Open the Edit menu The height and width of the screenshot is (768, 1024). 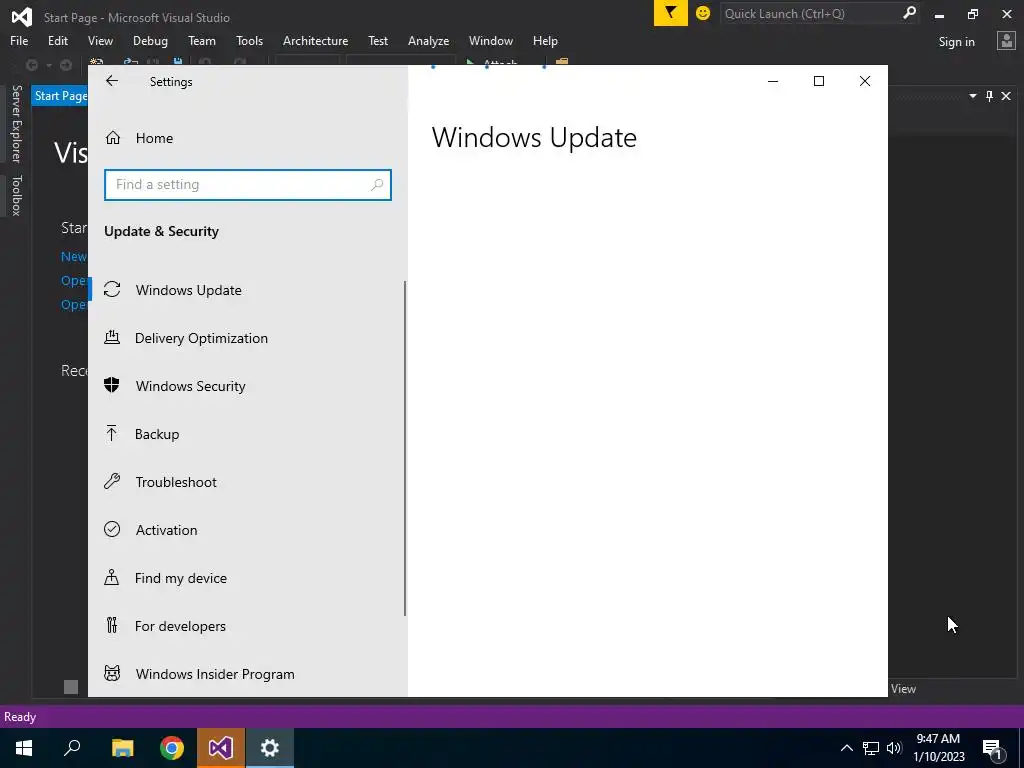tap(57, 40)
